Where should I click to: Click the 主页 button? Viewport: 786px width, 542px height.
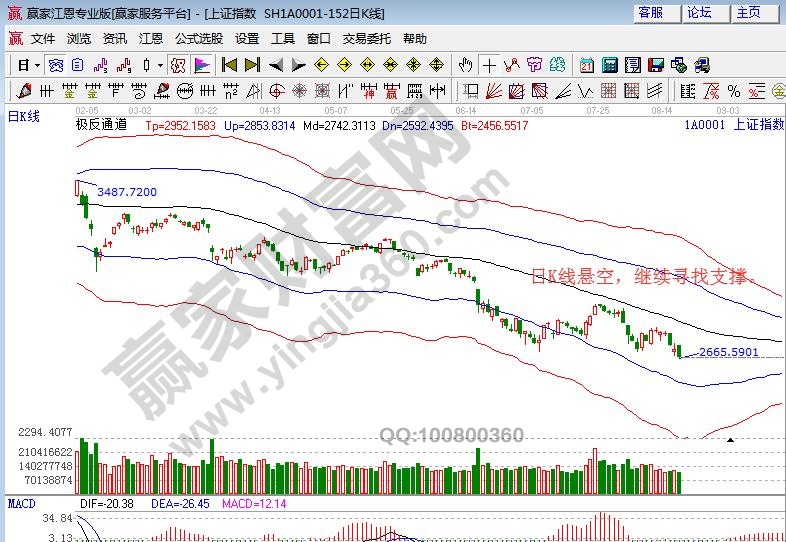coord(748,13)
